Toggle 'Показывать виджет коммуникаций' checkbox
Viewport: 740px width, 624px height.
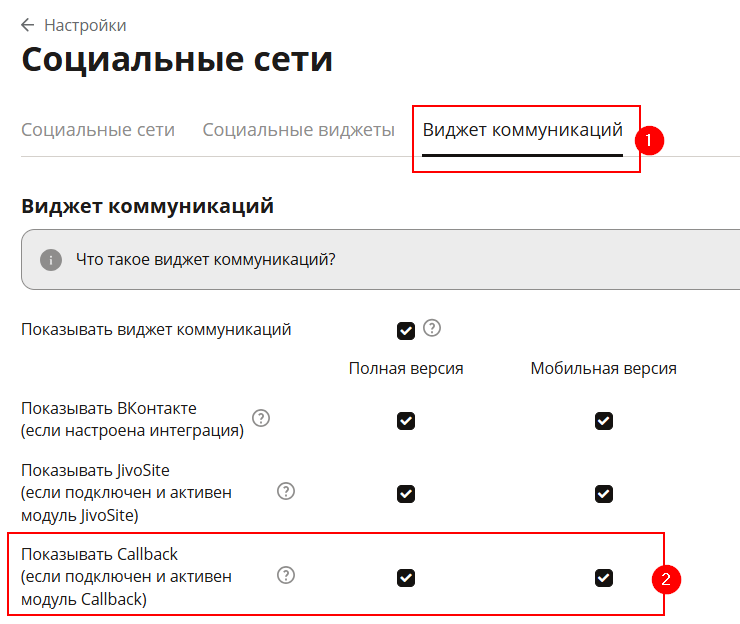point(406,331)
